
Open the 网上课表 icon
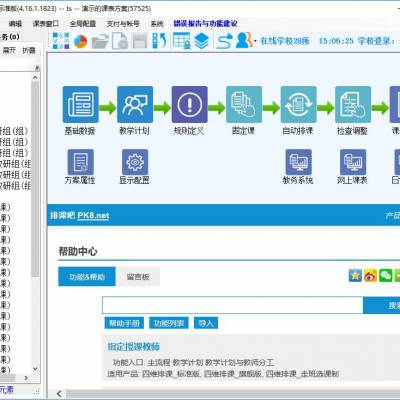pos(353,162)
